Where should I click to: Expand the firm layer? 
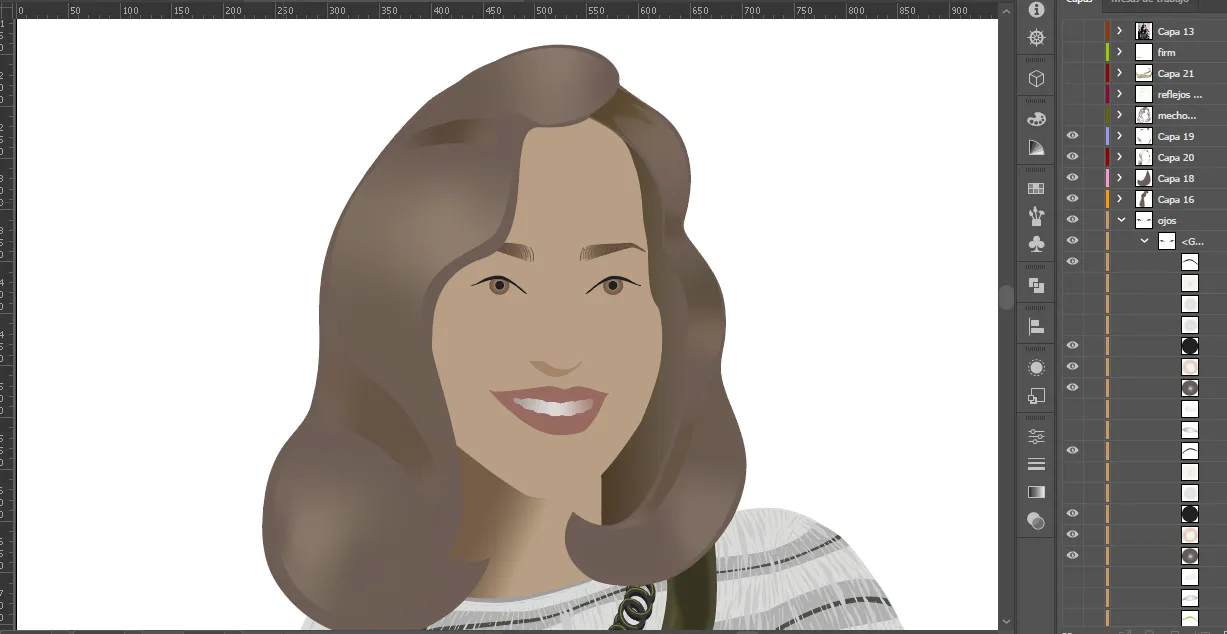(1120, 52)
